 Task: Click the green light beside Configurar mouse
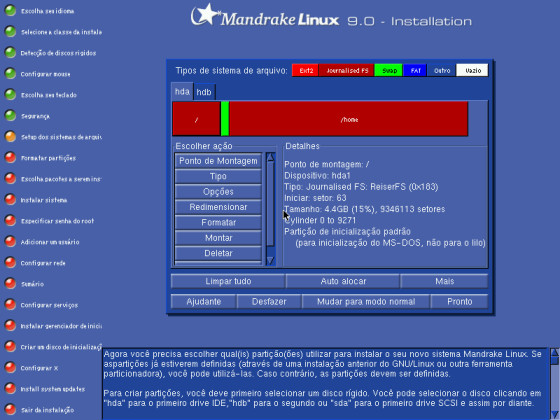(10, 74)
